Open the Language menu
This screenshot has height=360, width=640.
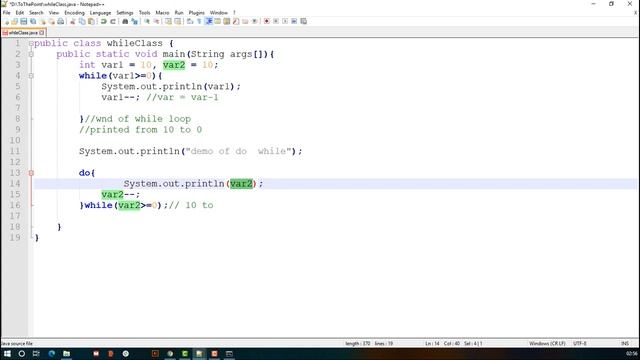click(x=100, y=13)
